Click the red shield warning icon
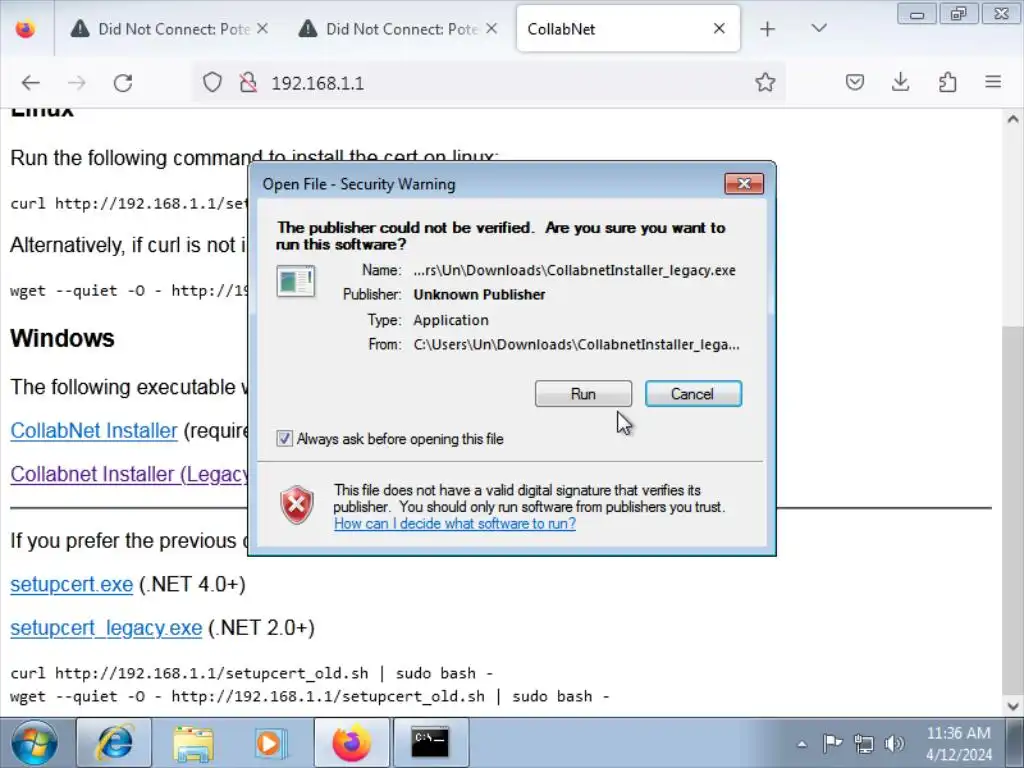The width and height of the screenshot is (1024, 768). pos(296,505)
